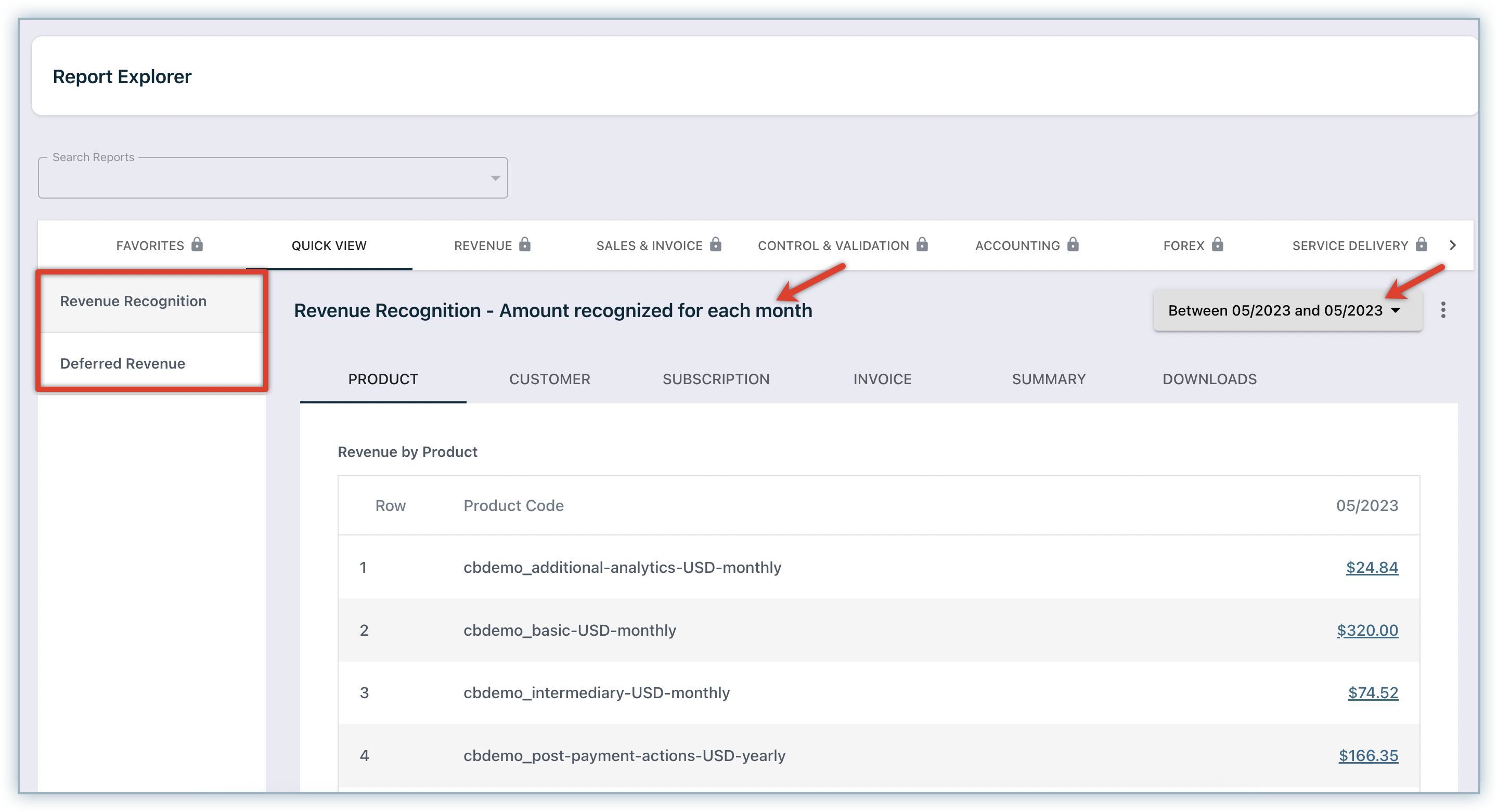Screen dimensions: 1498x812
Task: Click the Product Code column header
Action: [513, 506]
